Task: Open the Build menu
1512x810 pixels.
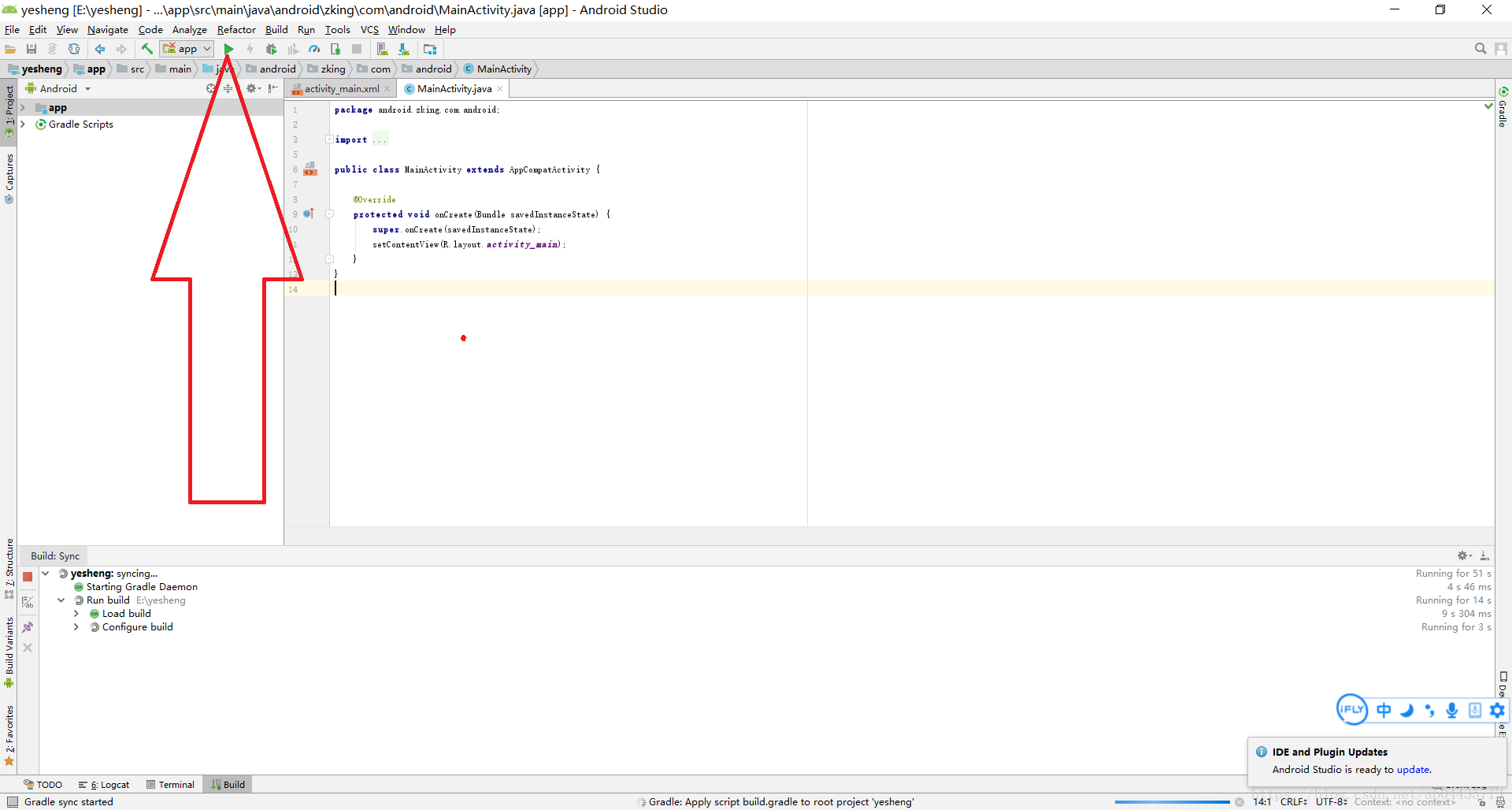Action: click(x=276, y=30)
